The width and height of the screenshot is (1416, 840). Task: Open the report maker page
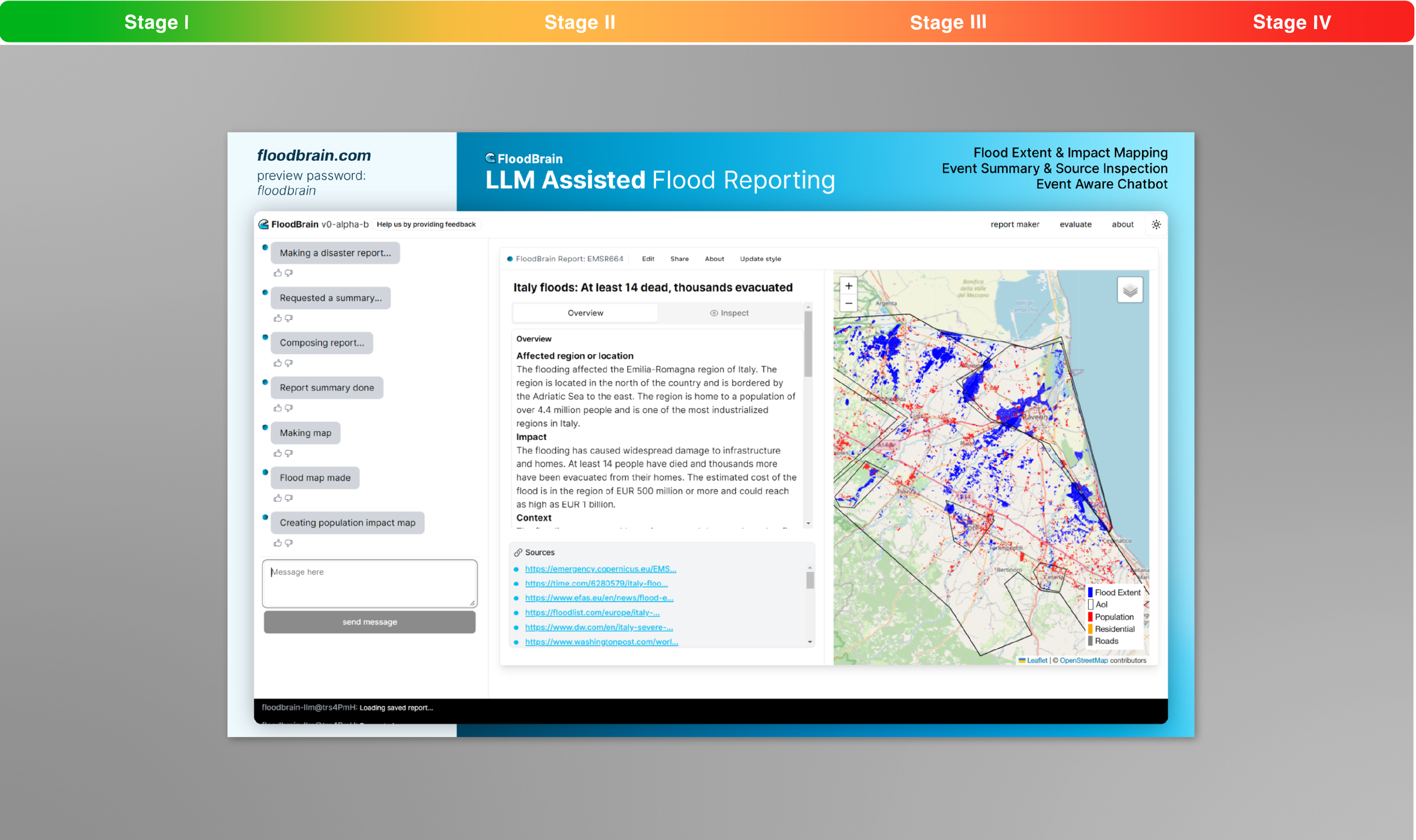[x=1014, y=224]
